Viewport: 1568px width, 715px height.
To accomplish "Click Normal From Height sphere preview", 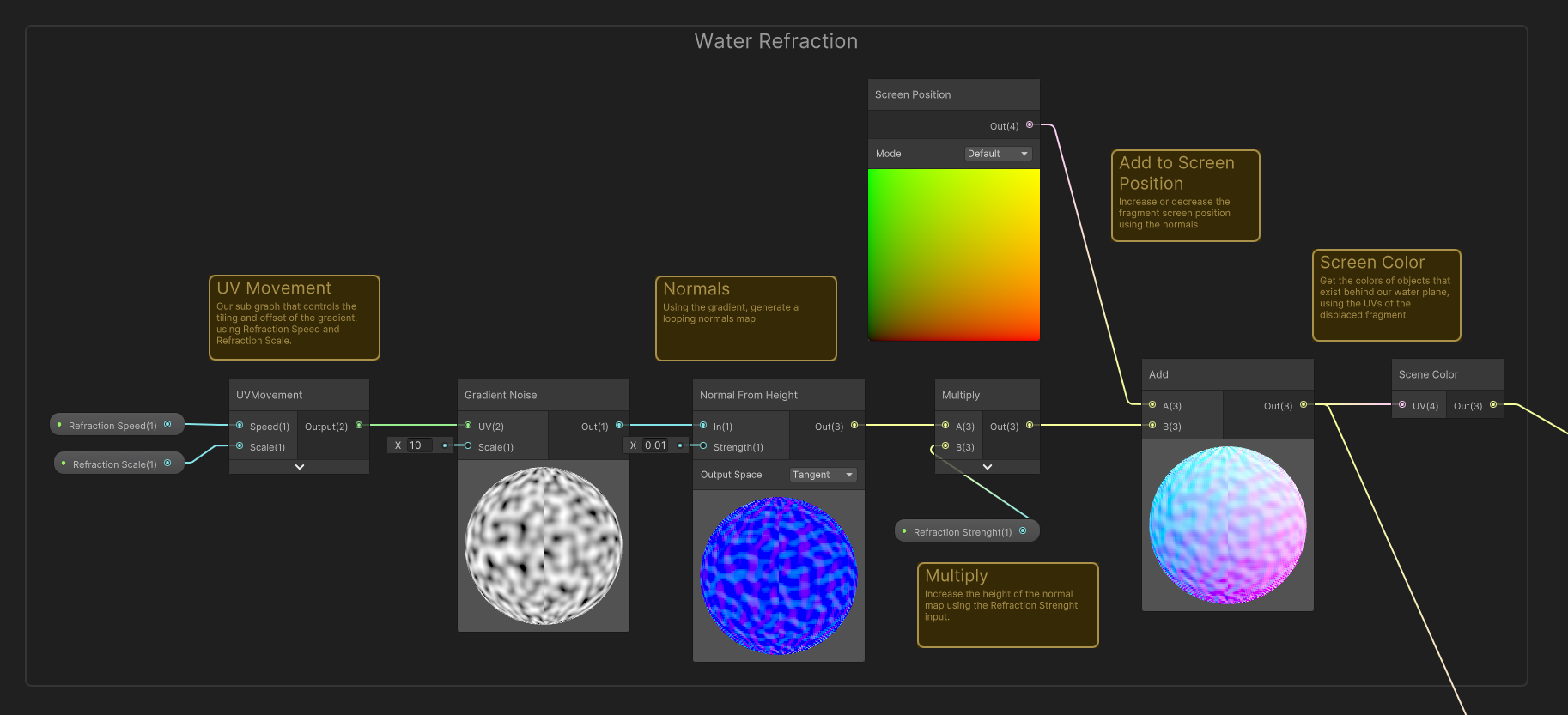I will 779,576.
